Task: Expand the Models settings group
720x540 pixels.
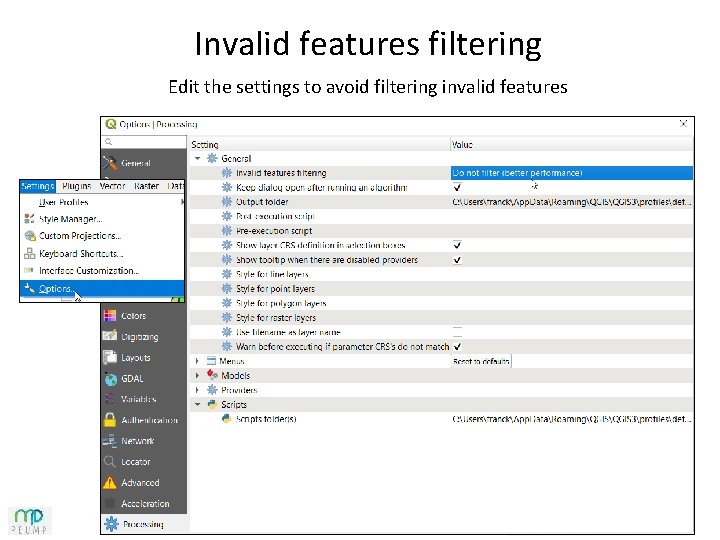Action: [197, 375]
